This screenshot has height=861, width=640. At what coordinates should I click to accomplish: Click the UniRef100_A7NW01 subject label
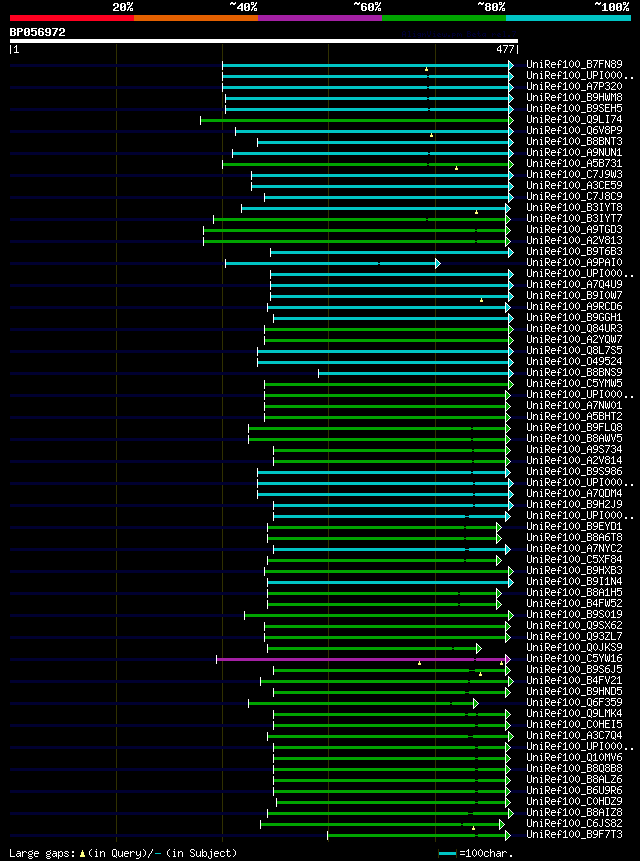pos(574,405)
